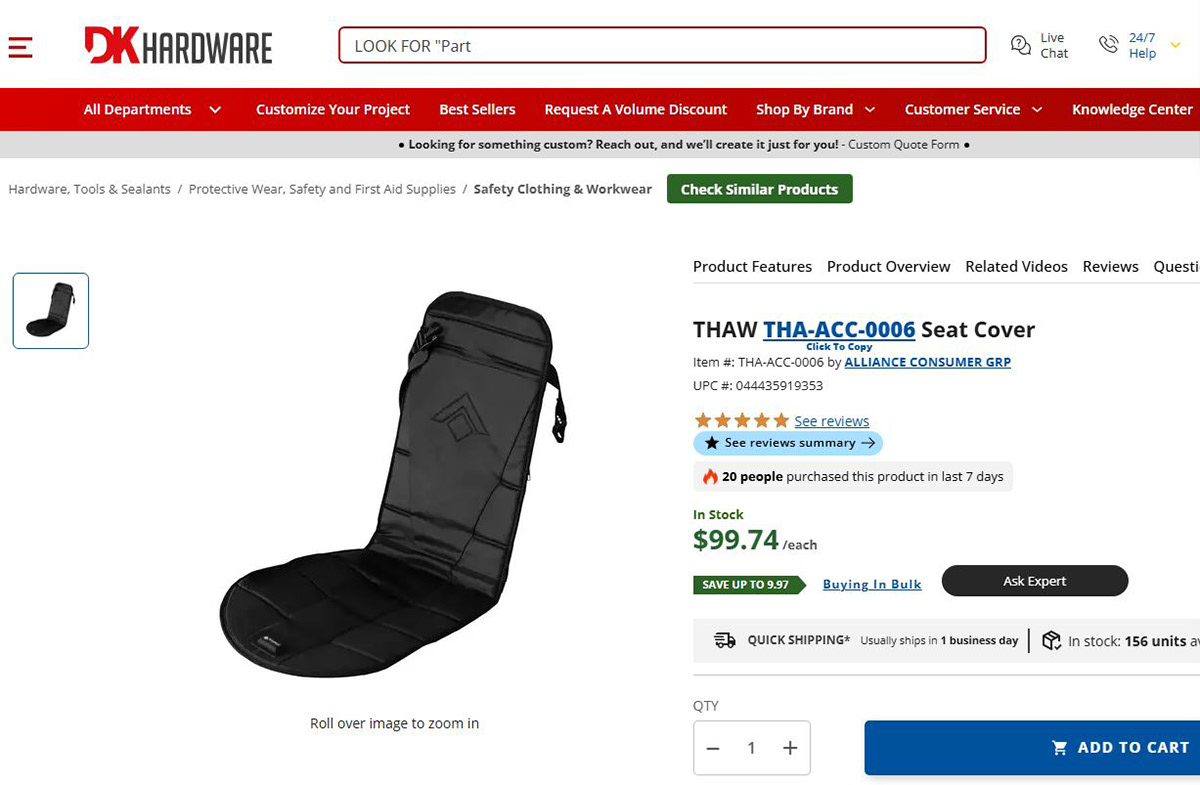This screenshot has height=785, width=1200.
Task: Click the DK Hardware logo
Action: [x=178, y=46]
